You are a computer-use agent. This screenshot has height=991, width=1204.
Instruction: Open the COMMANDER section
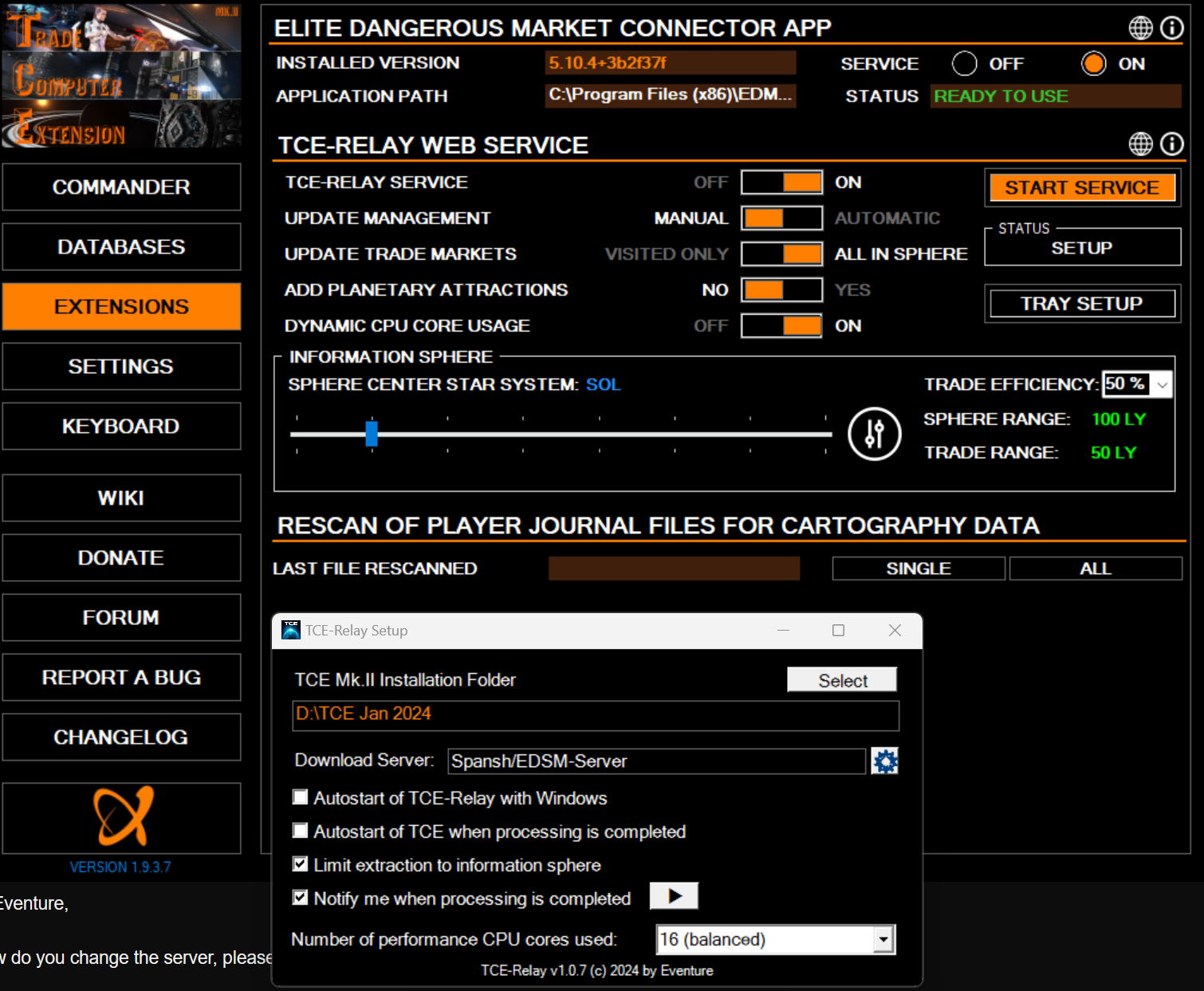coord(121,187)
